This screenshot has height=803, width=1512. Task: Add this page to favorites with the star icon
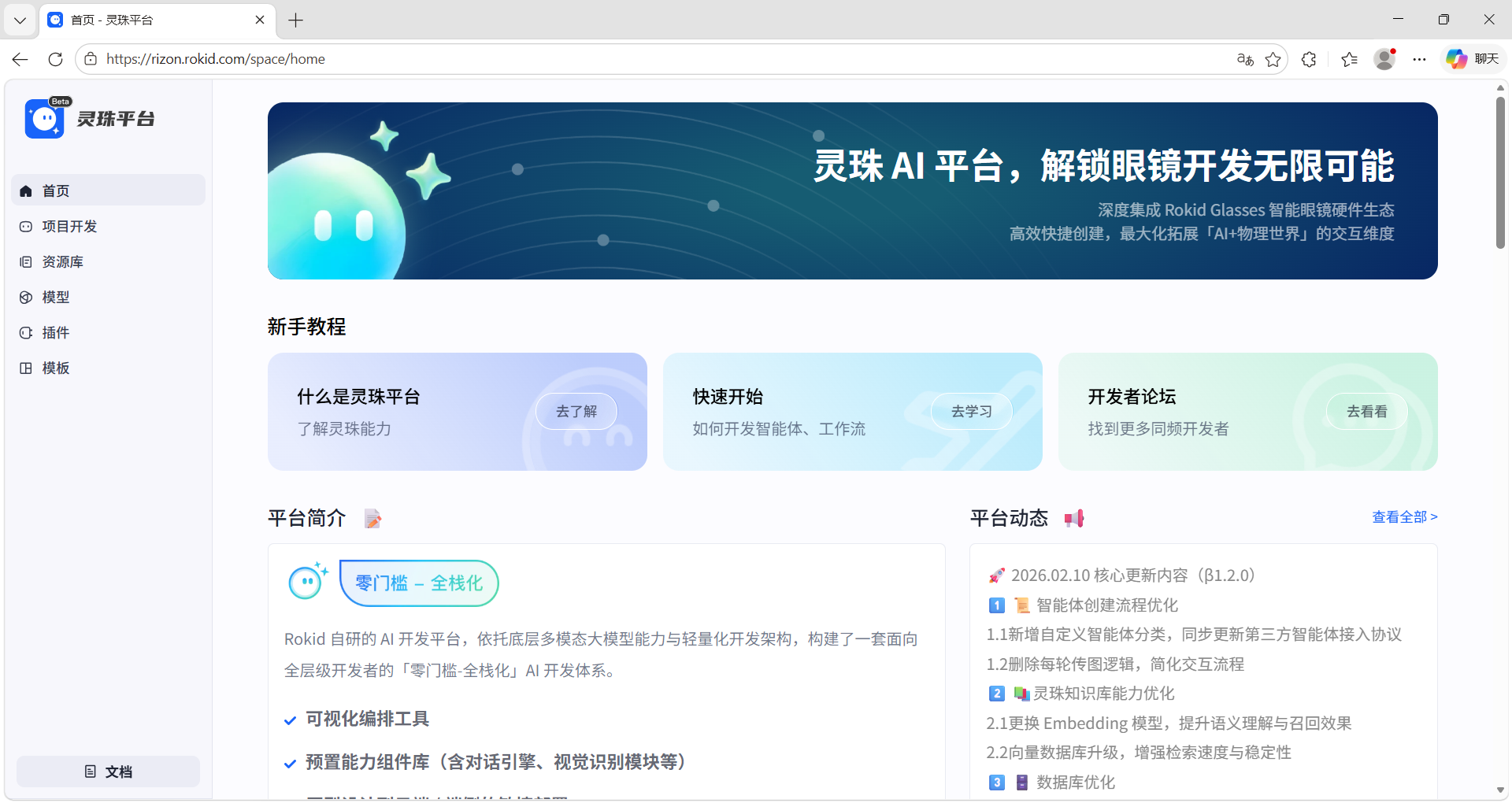[x=1273, y=59]
